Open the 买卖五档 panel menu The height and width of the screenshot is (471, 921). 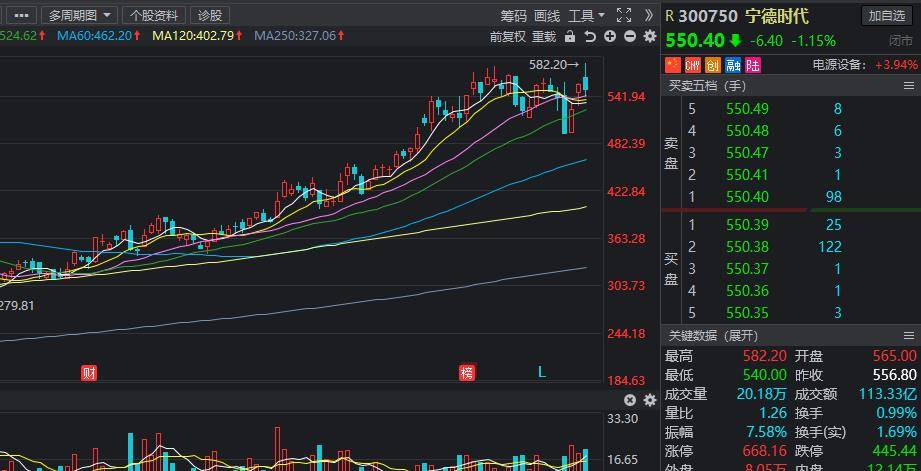[909, 86]
